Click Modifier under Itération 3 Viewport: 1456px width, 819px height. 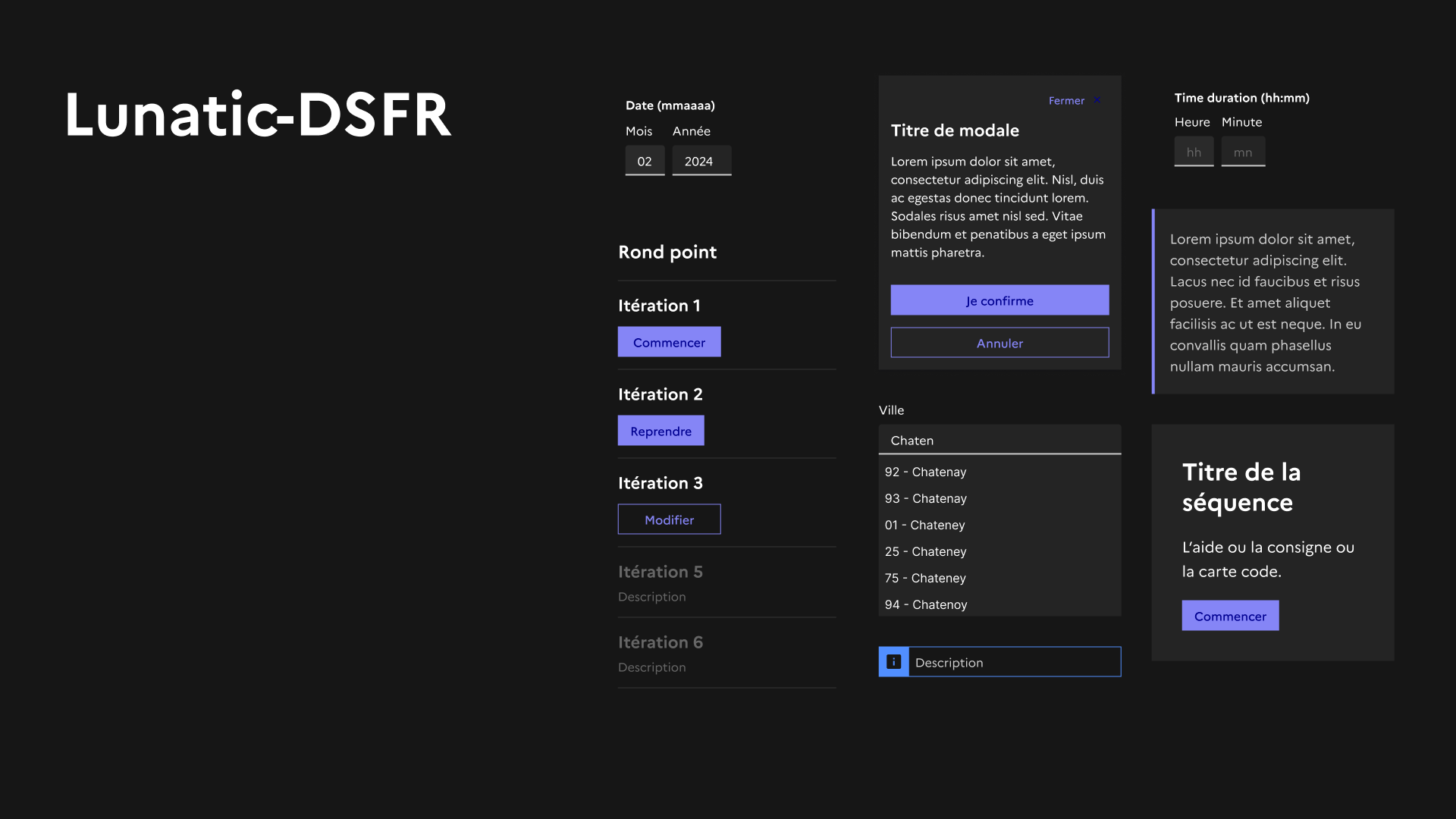click(669, 519)
